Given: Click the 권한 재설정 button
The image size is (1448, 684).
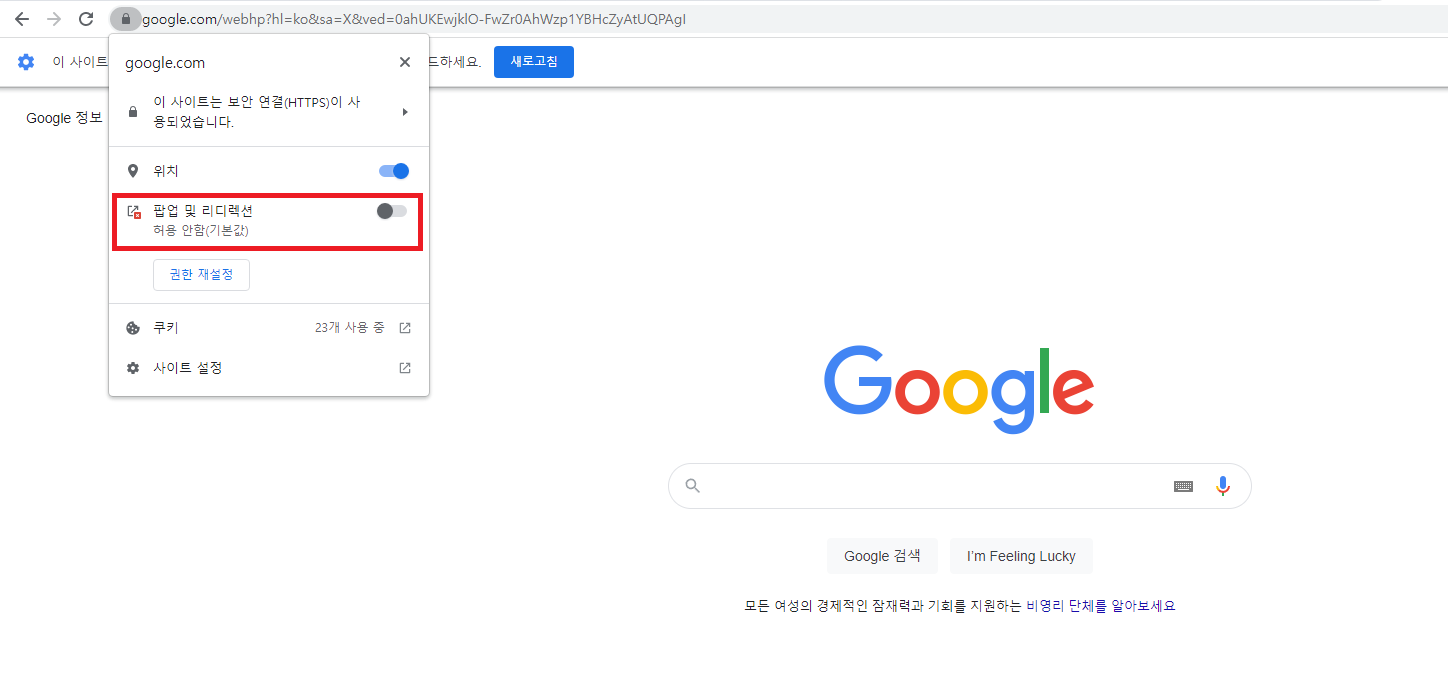Looking at the screenshot, I should click(201, 275).
